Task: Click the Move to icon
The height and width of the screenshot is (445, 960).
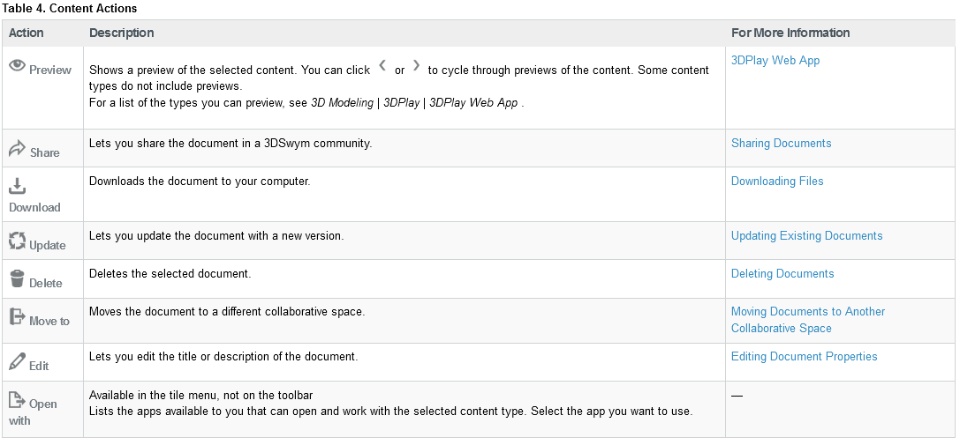Action: pos(17,317)
